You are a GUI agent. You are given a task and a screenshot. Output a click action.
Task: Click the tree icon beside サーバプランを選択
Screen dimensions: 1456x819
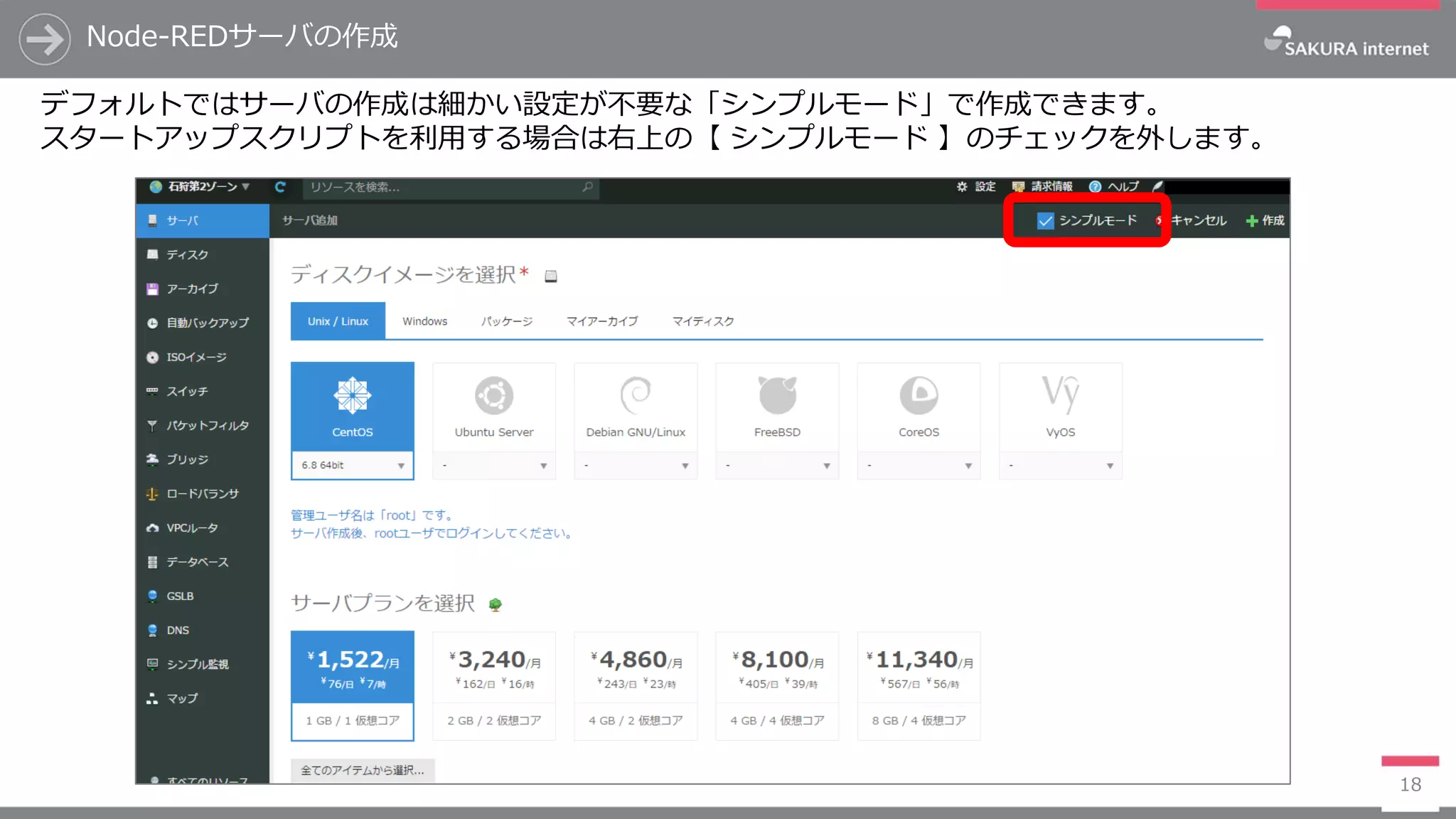[496, 604]
